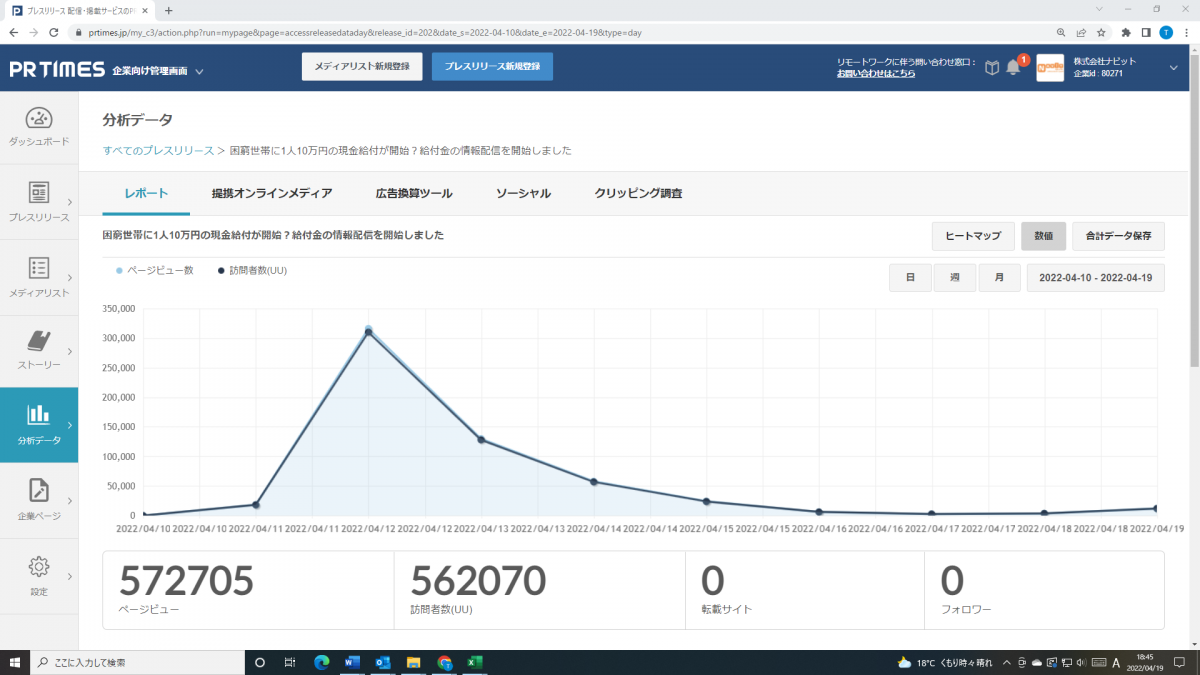1200x675 pixels.
Task: Switch to the 提携オンラインメディア tab
Action: (x=271, y=194)
